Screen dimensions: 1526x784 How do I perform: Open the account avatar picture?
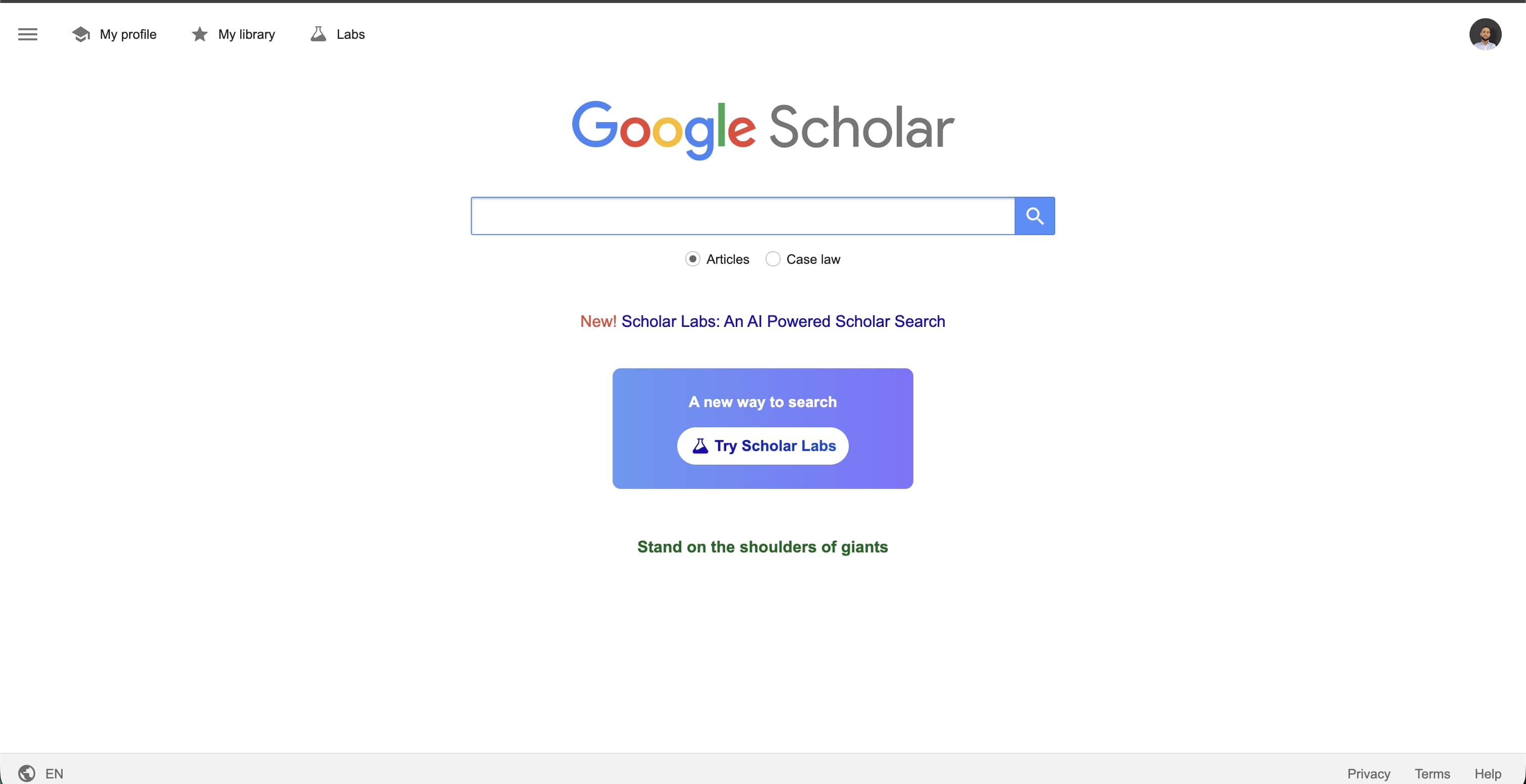click(x=1485, y=34)
